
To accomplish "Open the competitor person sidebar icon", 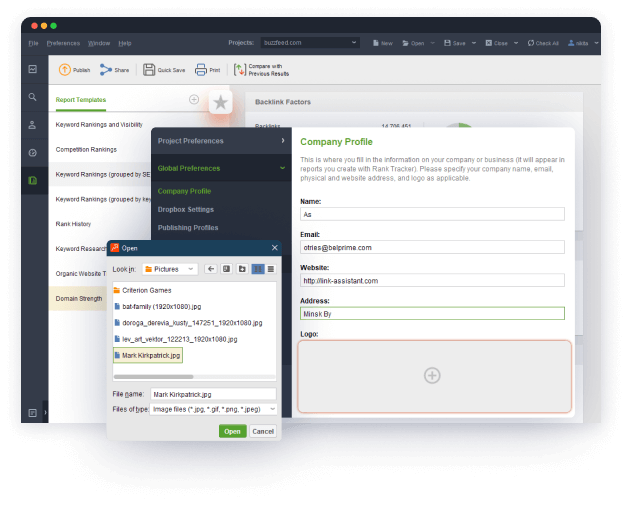I will (32, 125).
